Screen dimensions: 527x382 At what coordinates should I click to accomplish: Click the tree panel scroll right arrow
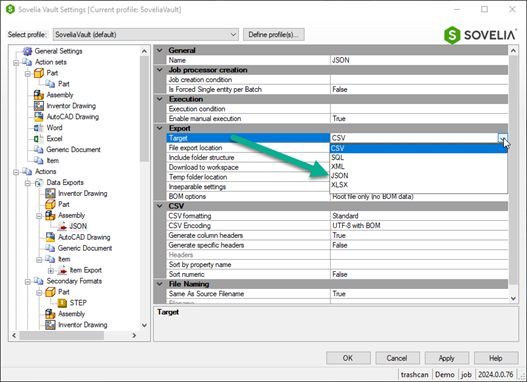[x=134, y=335]
